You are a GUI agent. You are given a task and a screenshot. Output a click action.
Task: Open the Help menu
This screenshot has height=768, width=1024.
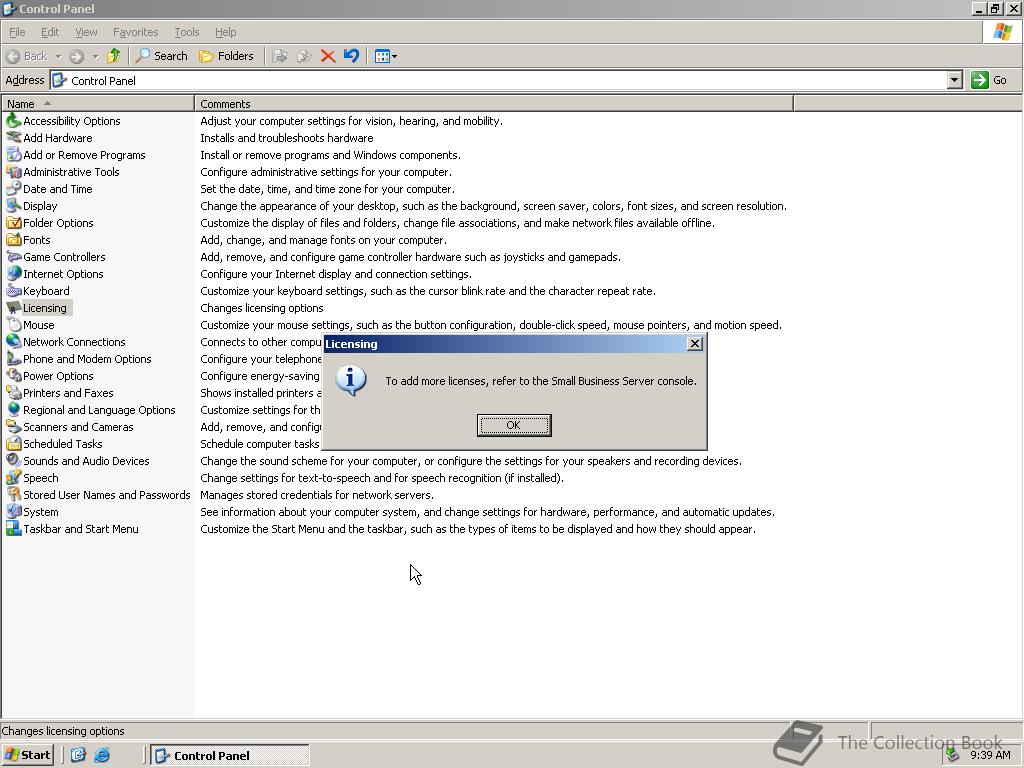coord(225,32)
